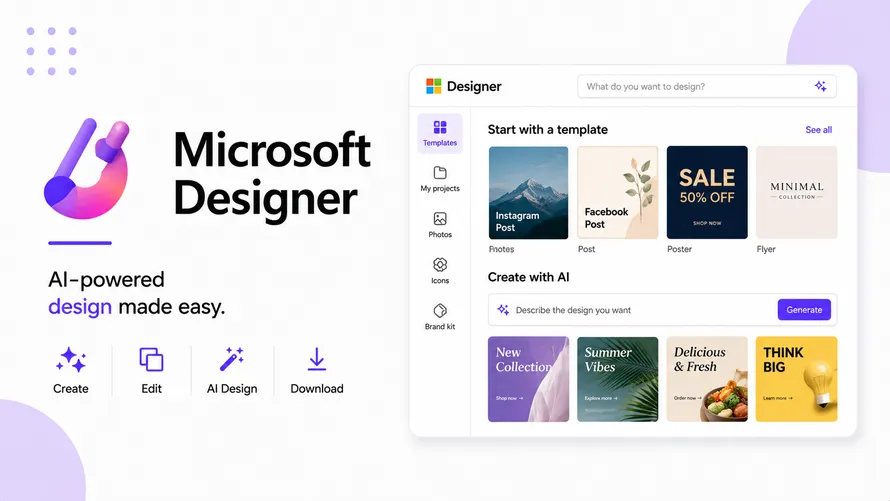Image resolution: width=890 pixels, height=501 pixels.
Task: Click the Edit overlapping squares icon
Action: coord(152,360)
